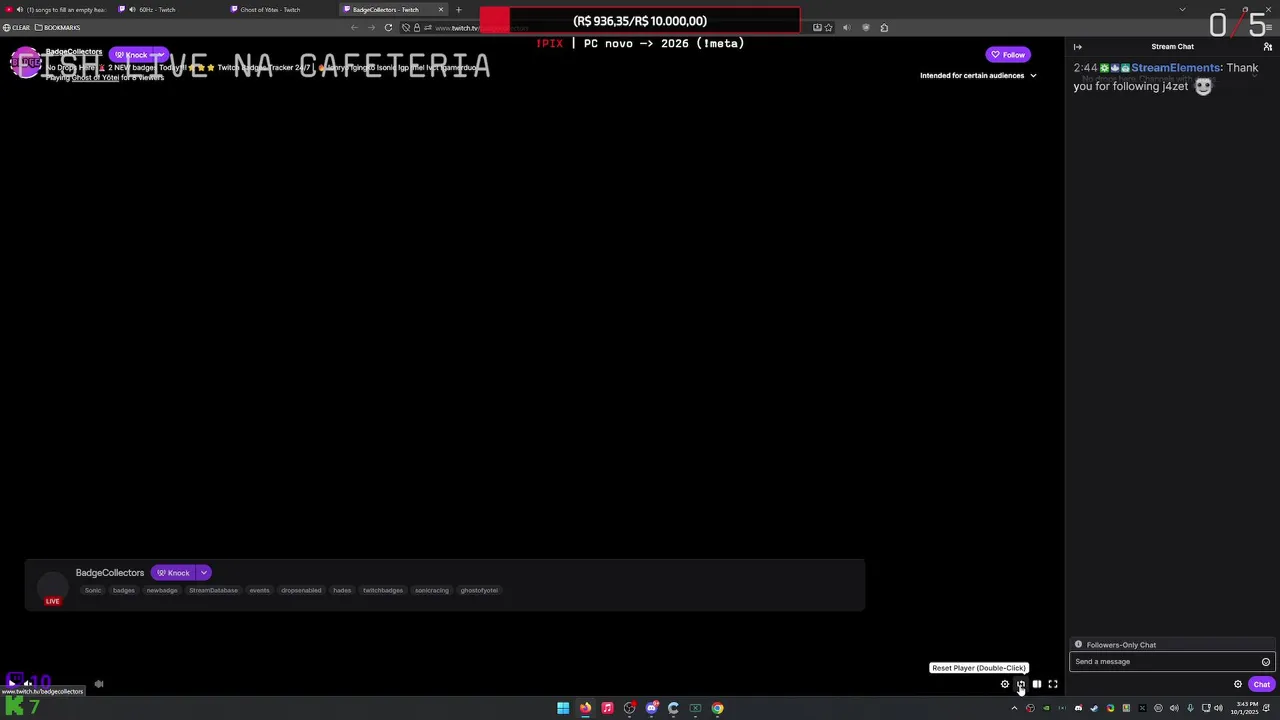This screenshot has width=1280, height=720.
Task: Select the ghostofyotei tag
Action: (479, 590)
